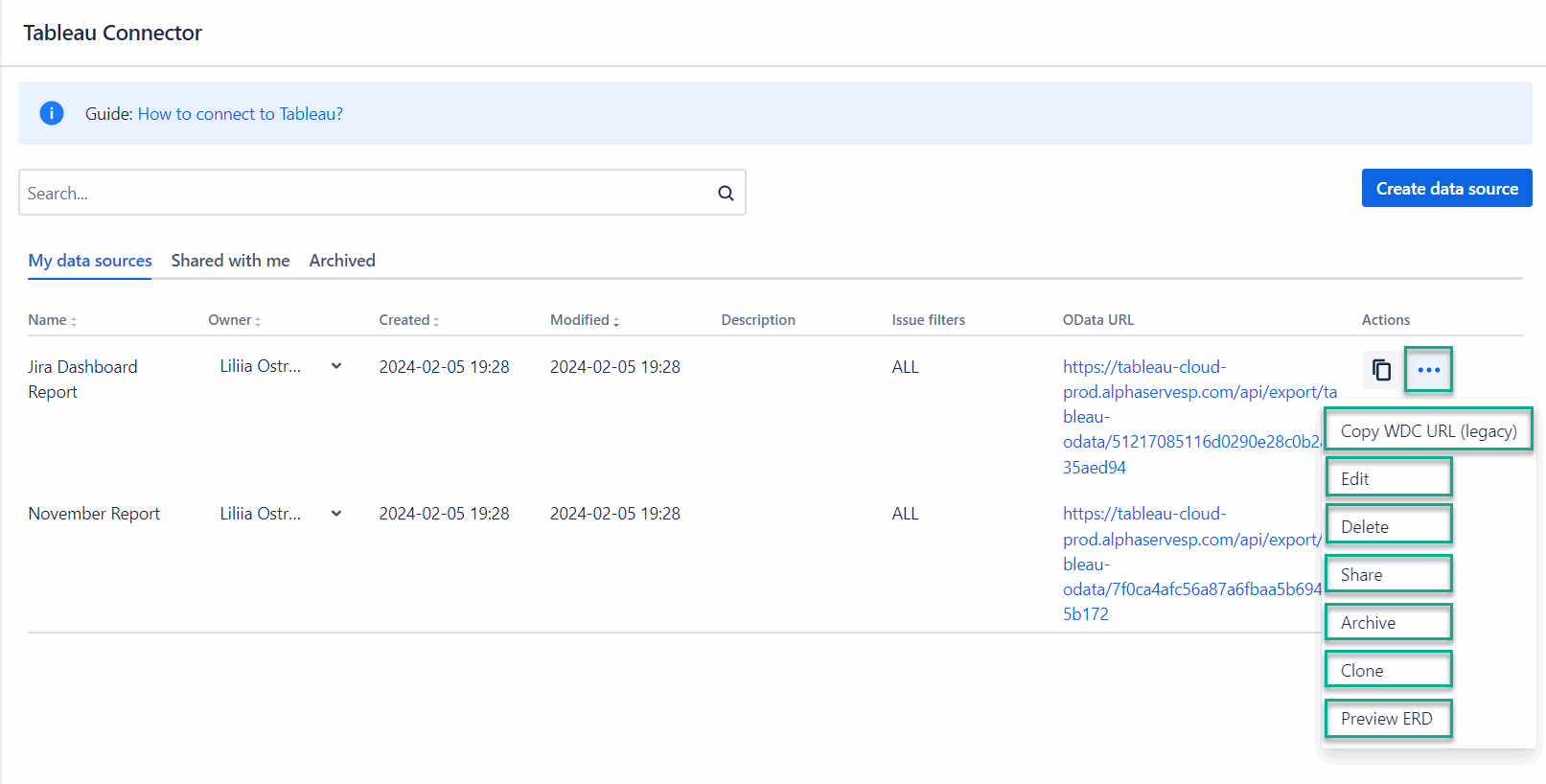Choose Delete from the actions menu
This screenshot has height=784, width=1546.
click(x=1389, y=526)
